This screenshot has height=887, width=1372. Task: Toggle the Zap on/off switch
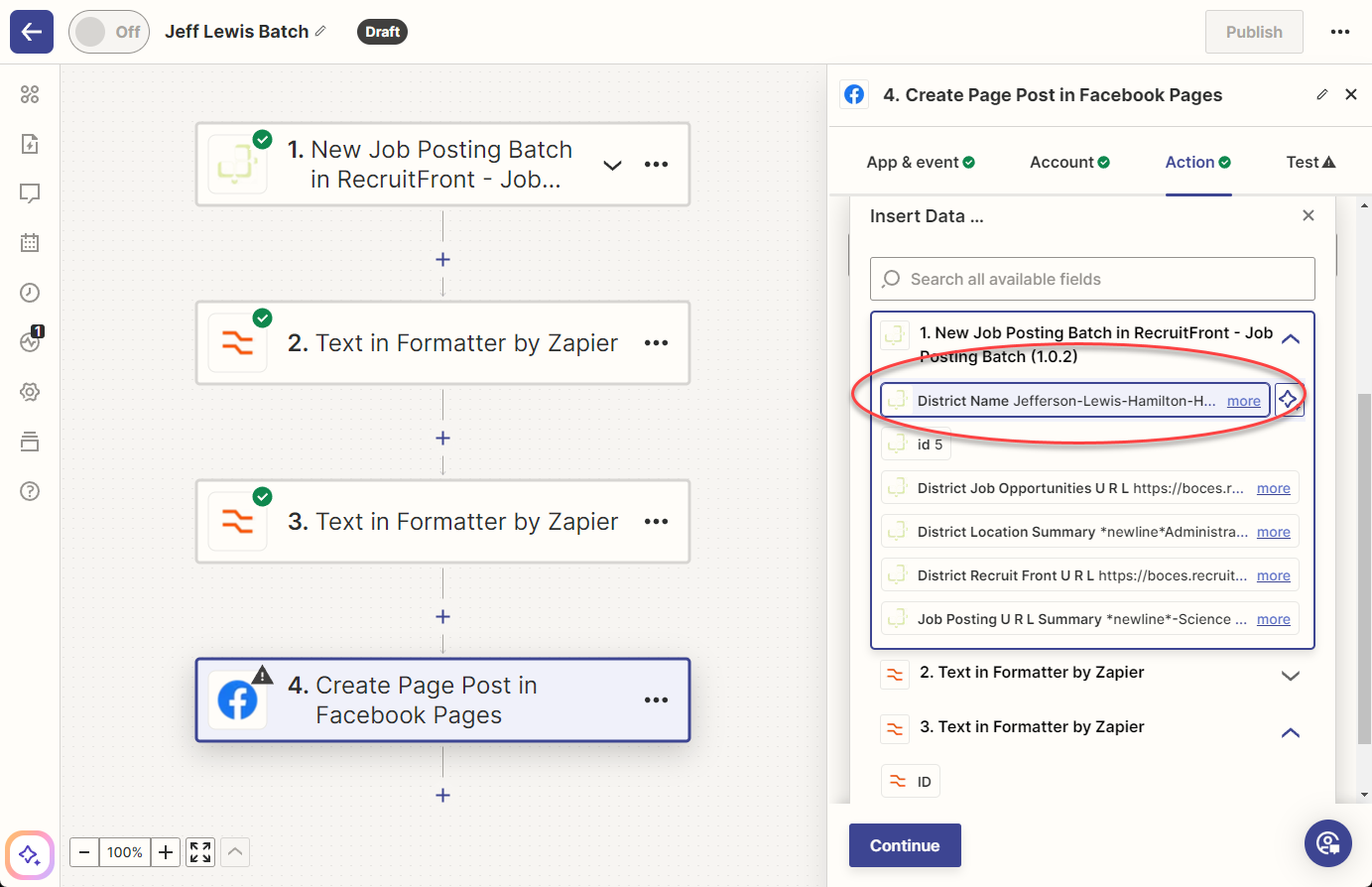[109, 32]
